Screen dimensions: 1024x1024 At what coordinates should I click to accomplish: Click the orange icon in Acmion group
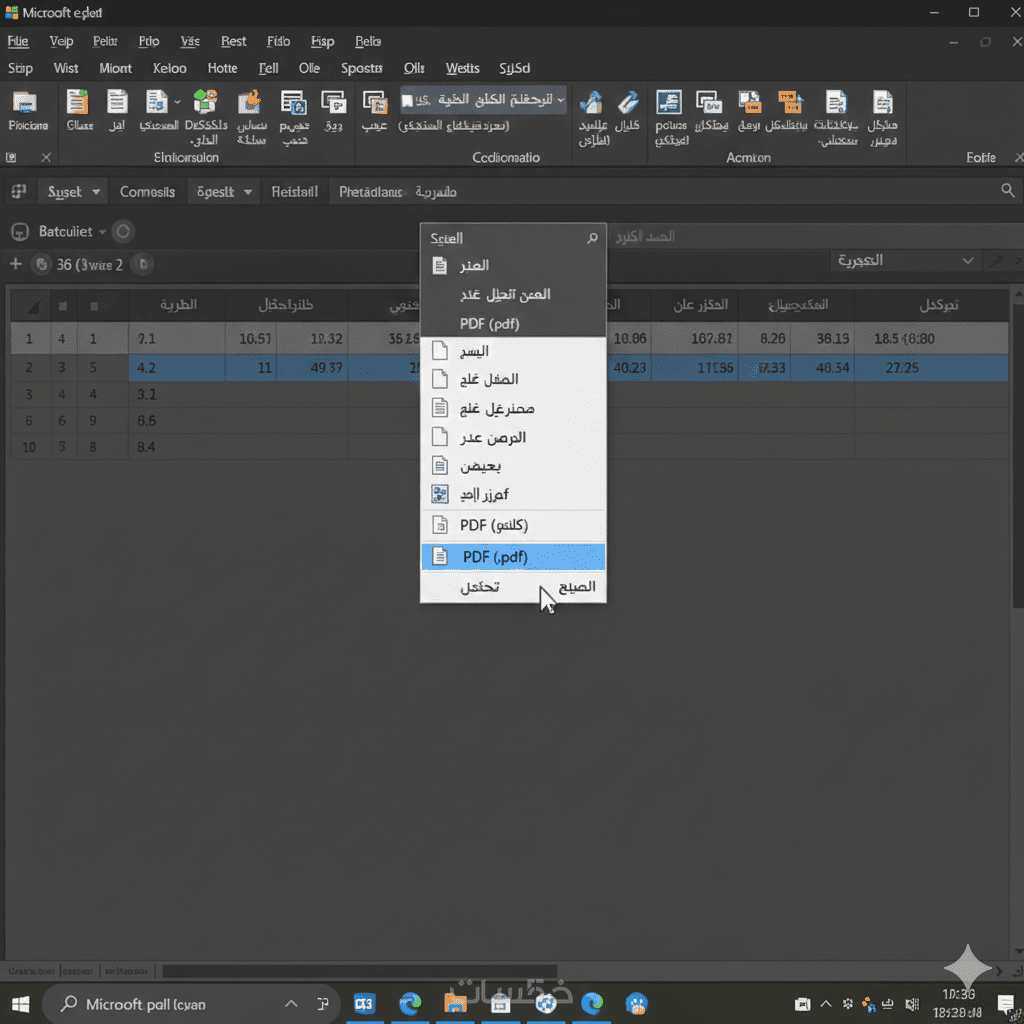(790, 102)
